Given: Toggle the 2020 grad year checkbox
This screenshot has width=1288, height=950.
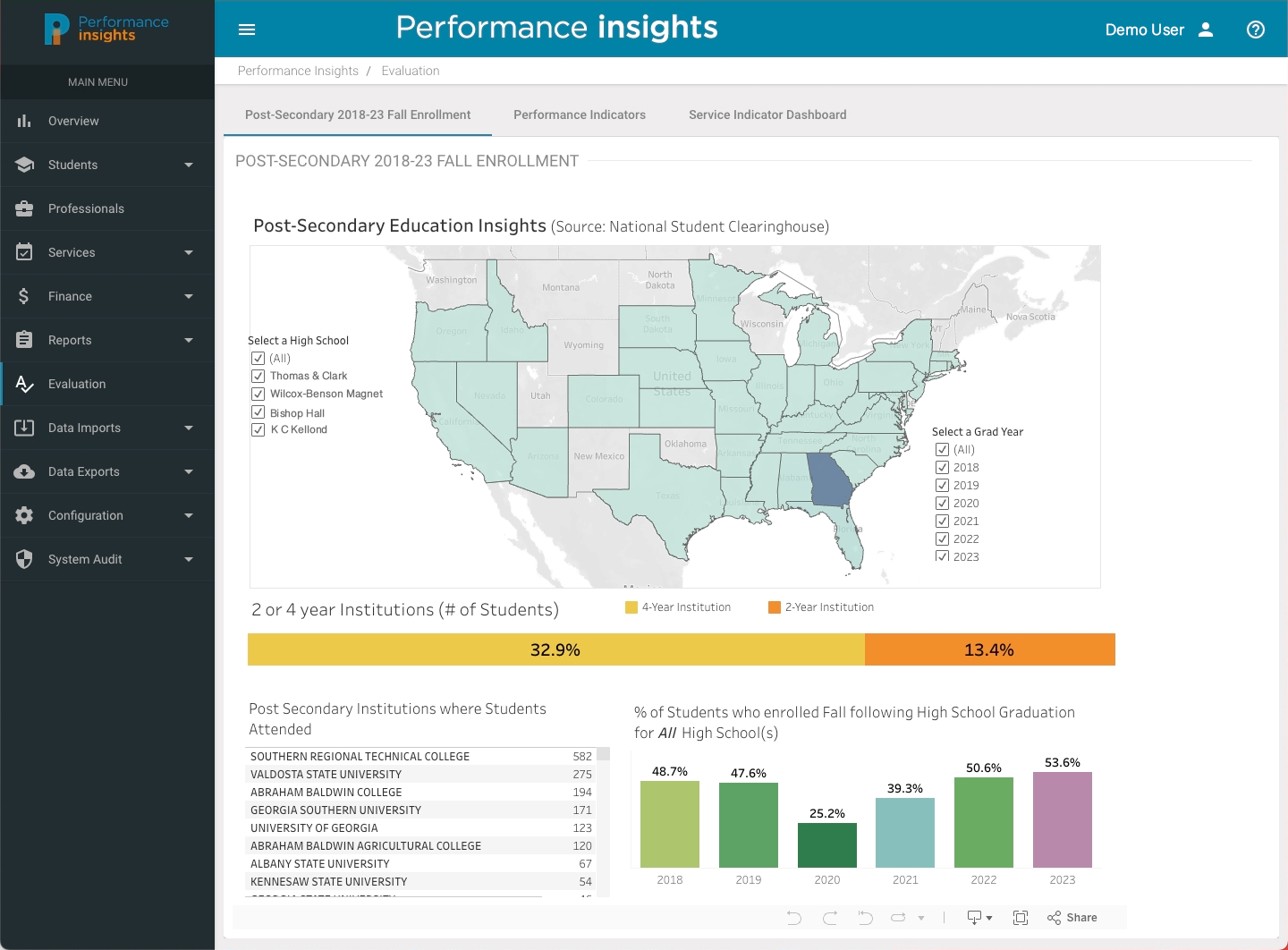Looking at the screenshot, I should click(x=942, y=503).
